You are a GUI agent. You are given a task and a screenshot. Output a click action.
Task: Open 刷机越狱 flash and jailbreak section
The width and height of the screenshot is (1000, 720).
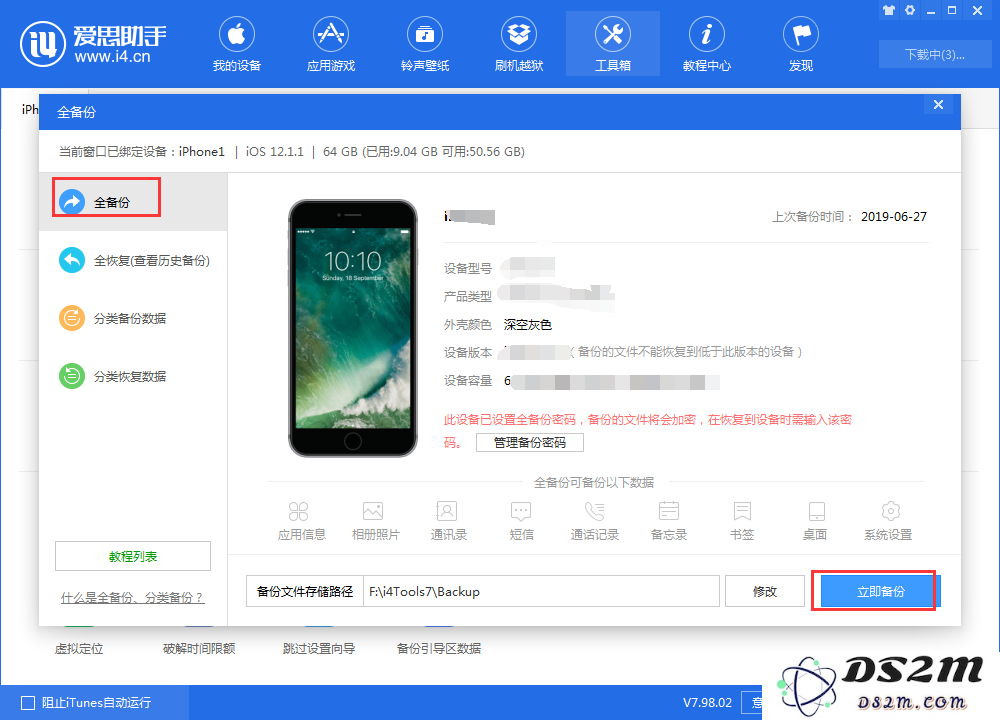point(518,45)
